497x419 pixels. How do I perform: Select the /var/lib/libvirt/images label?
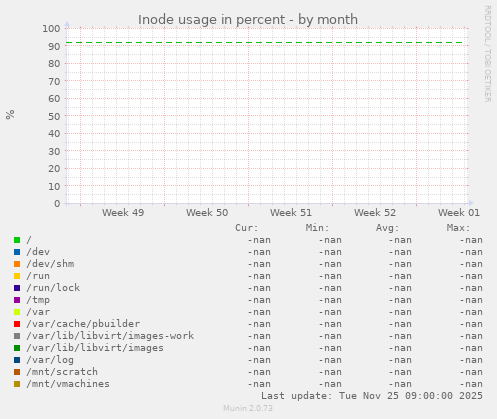[95, 348]
